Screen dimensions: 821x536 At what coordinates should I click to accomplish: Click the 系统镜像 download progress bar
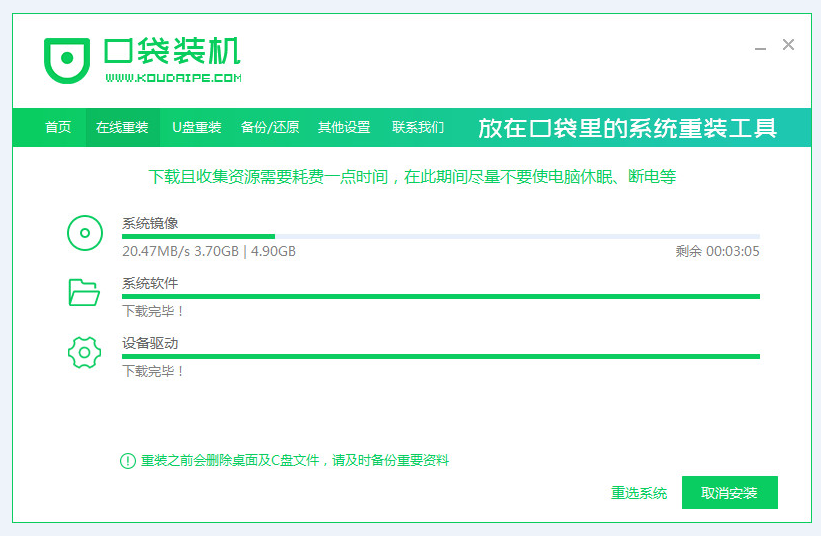pos(440,237)
